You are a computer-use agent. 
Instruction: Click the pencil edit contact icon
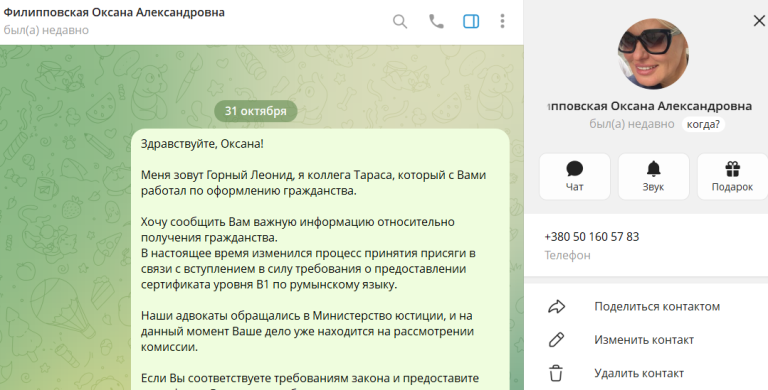[556, 340]
